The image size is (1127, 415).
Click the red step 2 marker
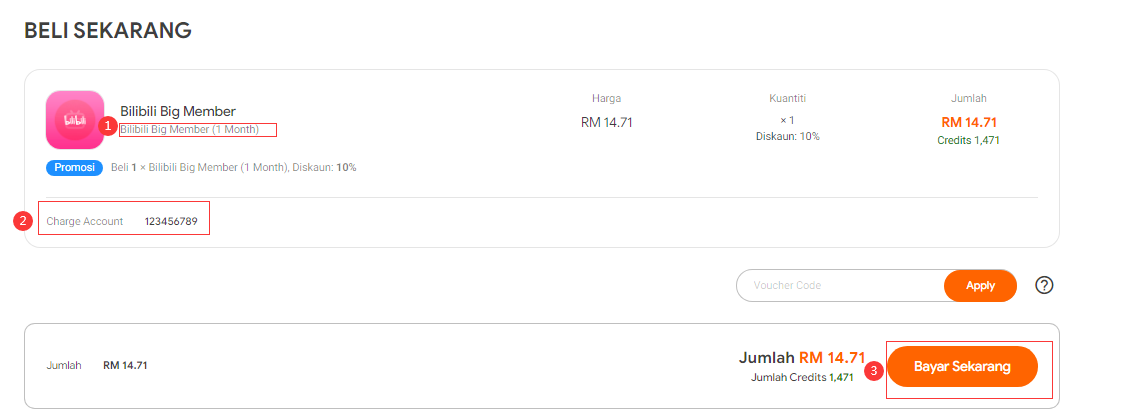[x=23, y=222]
